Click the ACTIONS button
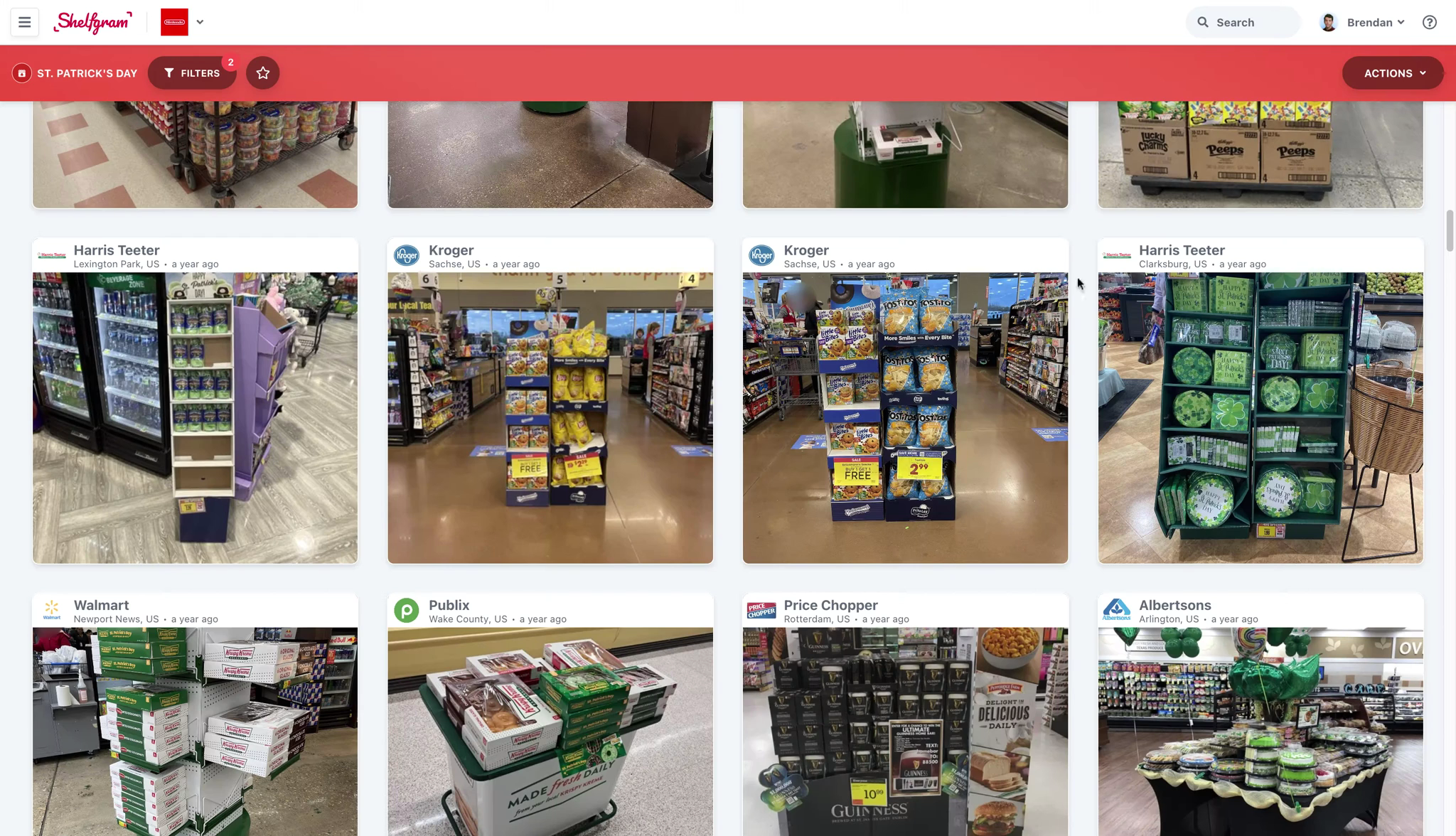This screenshot has height=836, width=1456. [x=1393, y=72]
